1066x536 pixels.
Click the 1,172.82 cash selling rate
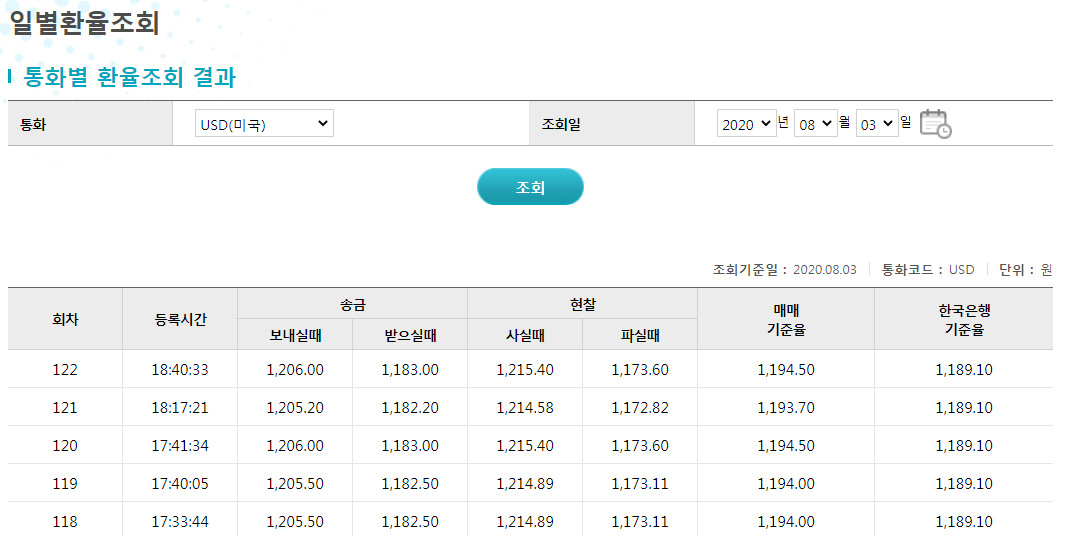(640, 407)
